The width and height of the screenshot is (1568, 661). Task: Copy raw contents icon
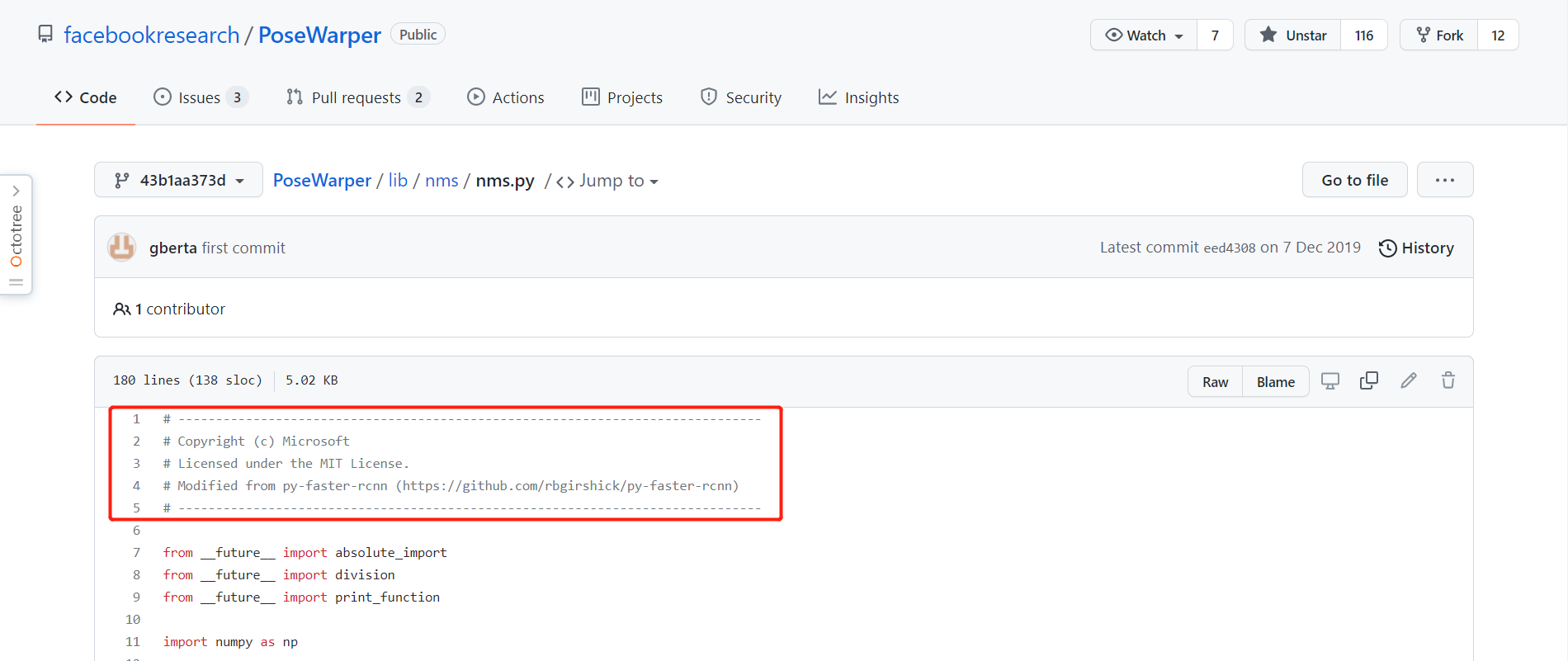pos(1369,380)
